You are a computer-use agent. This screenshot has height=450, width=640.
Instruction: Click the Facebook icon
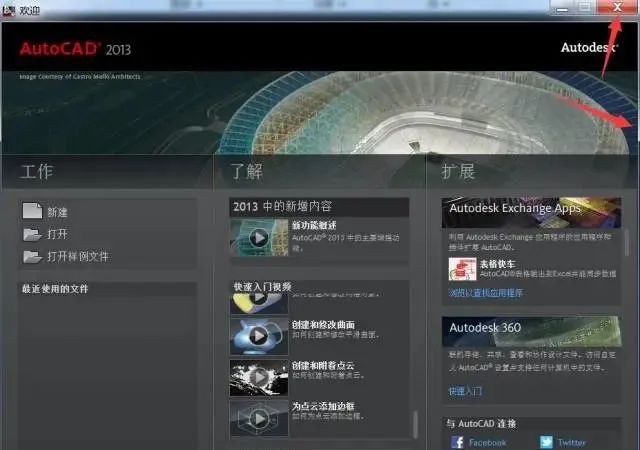click(457, 442)
